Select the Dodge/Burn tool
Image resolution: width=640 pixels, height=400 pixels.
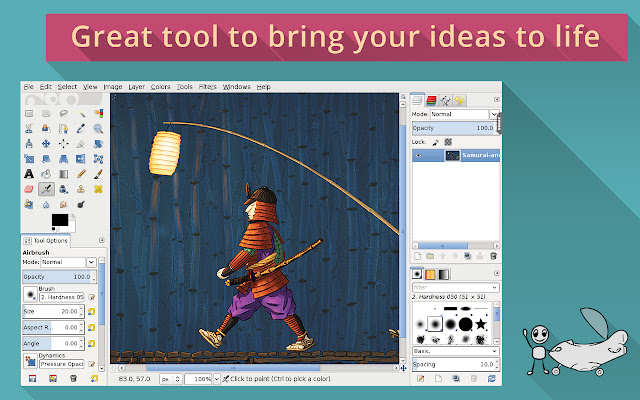tap(81, 204)
